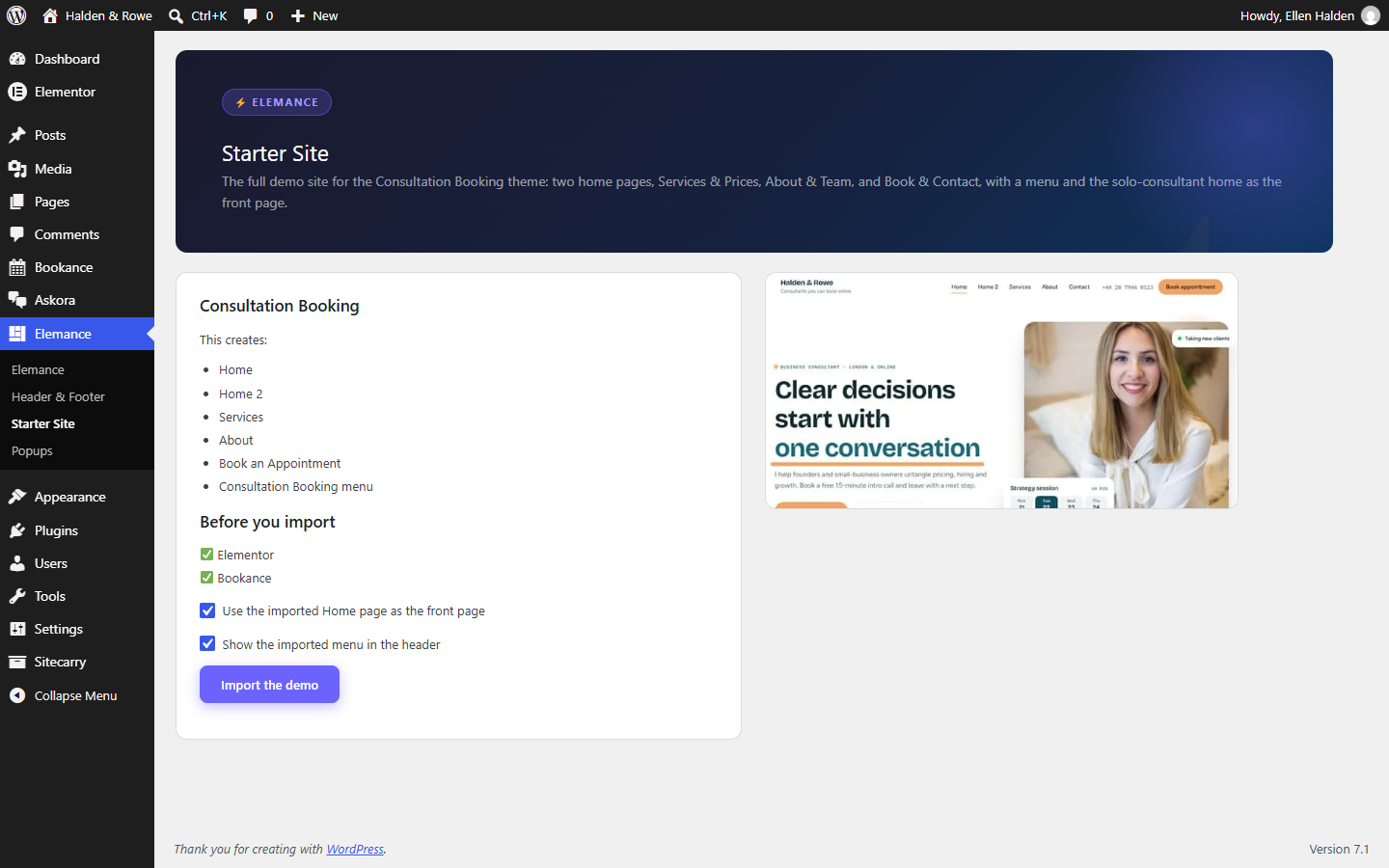Click the Sitecarry sidebar icon
This screenshot has width=1389, height=868.
(17, 662)
